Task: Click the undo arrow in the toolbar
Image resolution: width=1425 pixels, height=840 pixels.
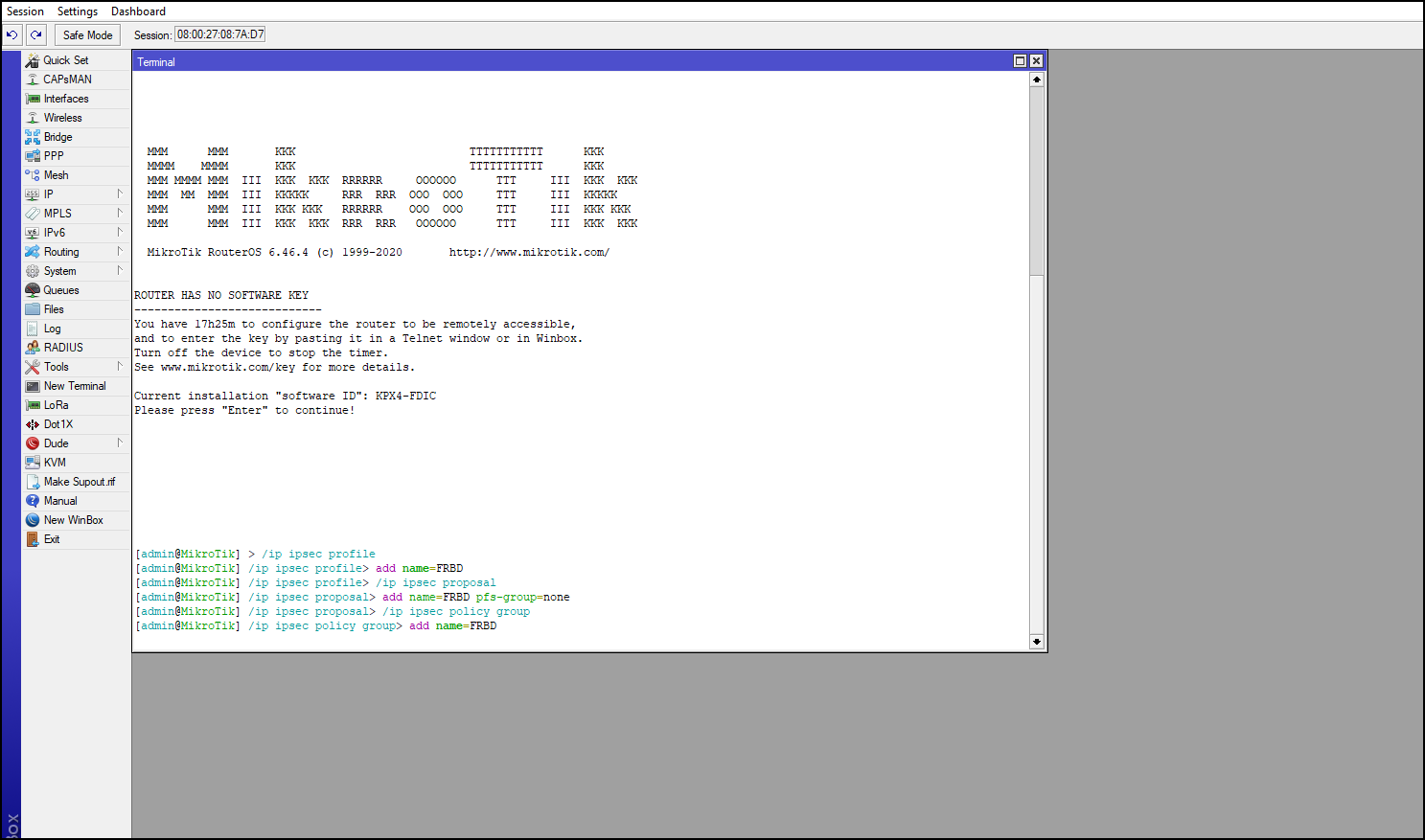Action: point(11,34)
